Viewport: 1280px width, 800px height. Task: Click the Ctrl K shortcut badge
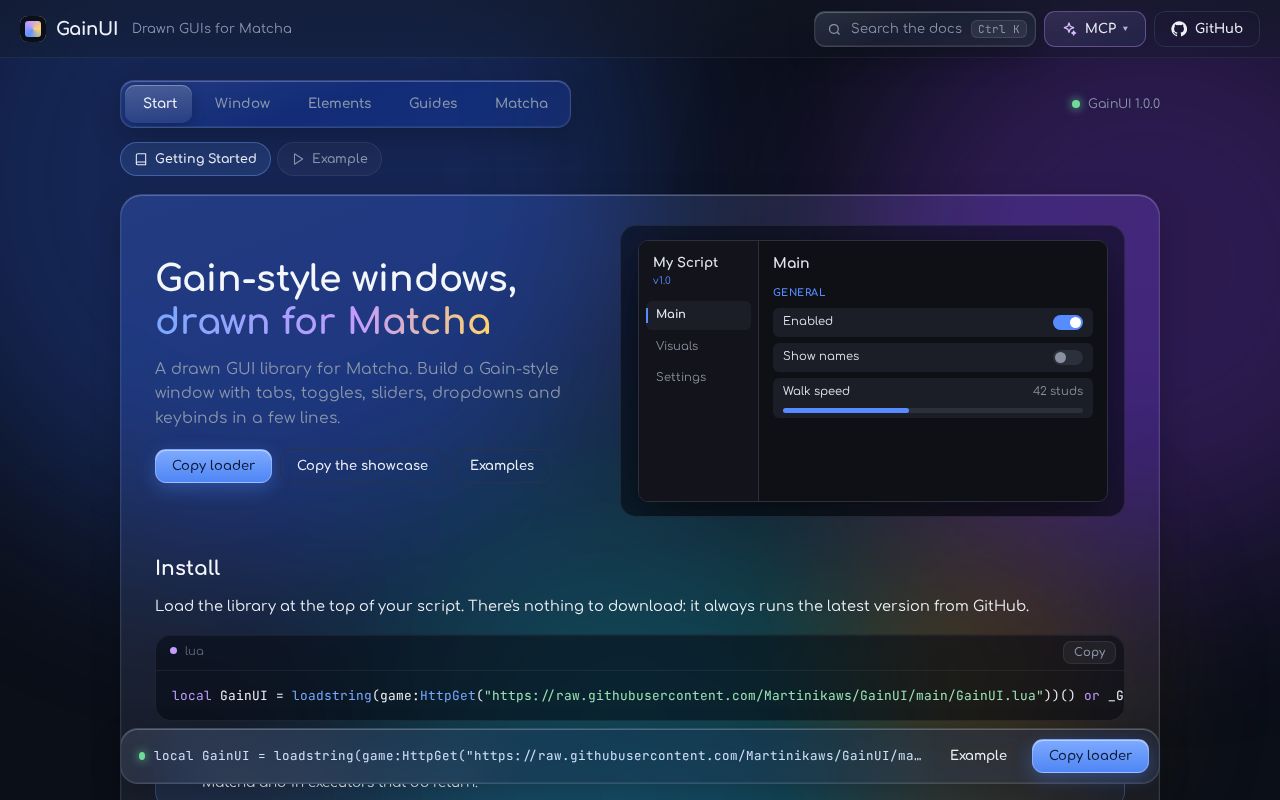point(998,29)
